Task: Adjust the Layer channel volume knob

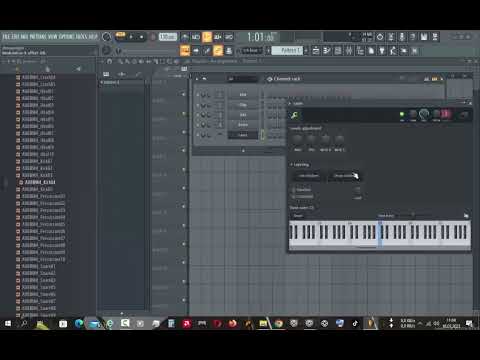Action: 424,115
